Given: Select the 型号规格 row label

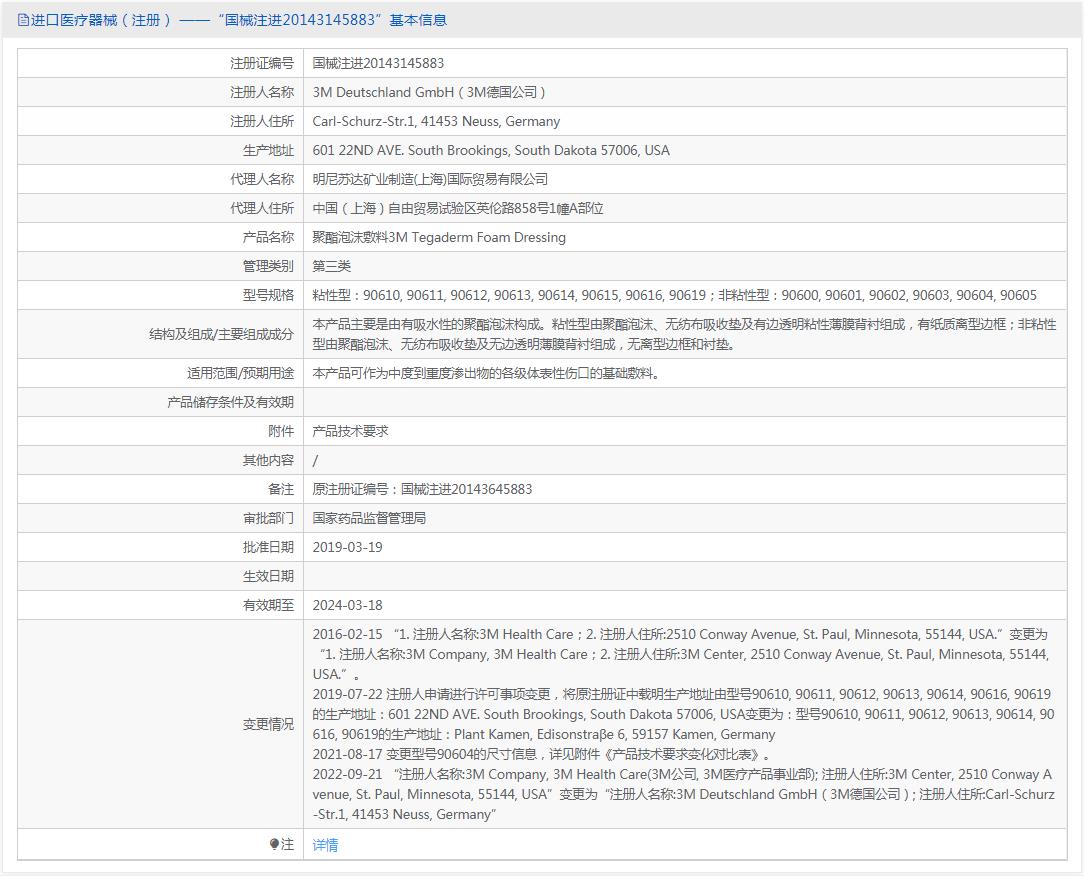Looking at the screenshot, I should [x=268, y=296].
